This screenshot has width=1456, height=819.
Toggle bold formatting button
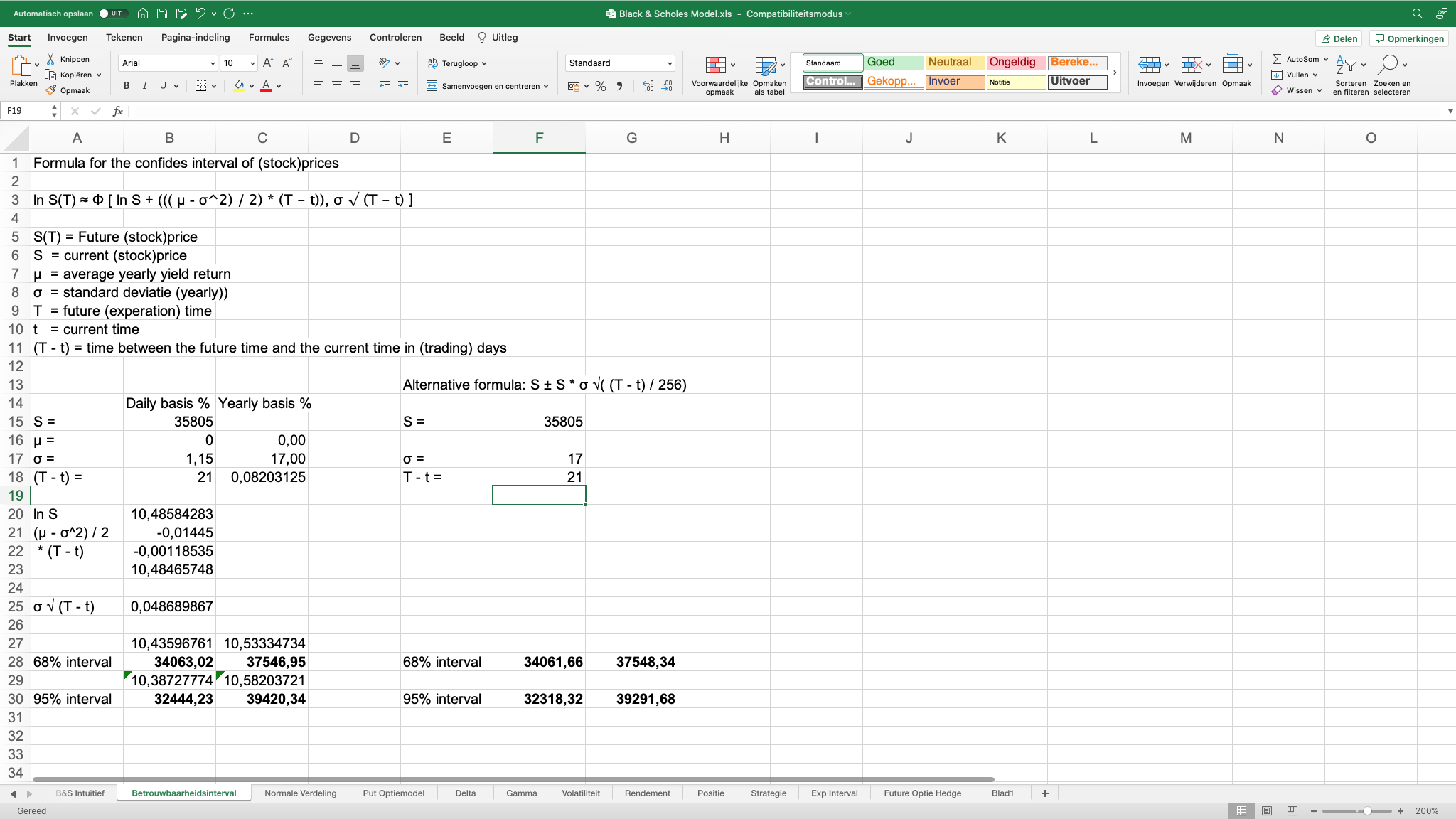127,86
